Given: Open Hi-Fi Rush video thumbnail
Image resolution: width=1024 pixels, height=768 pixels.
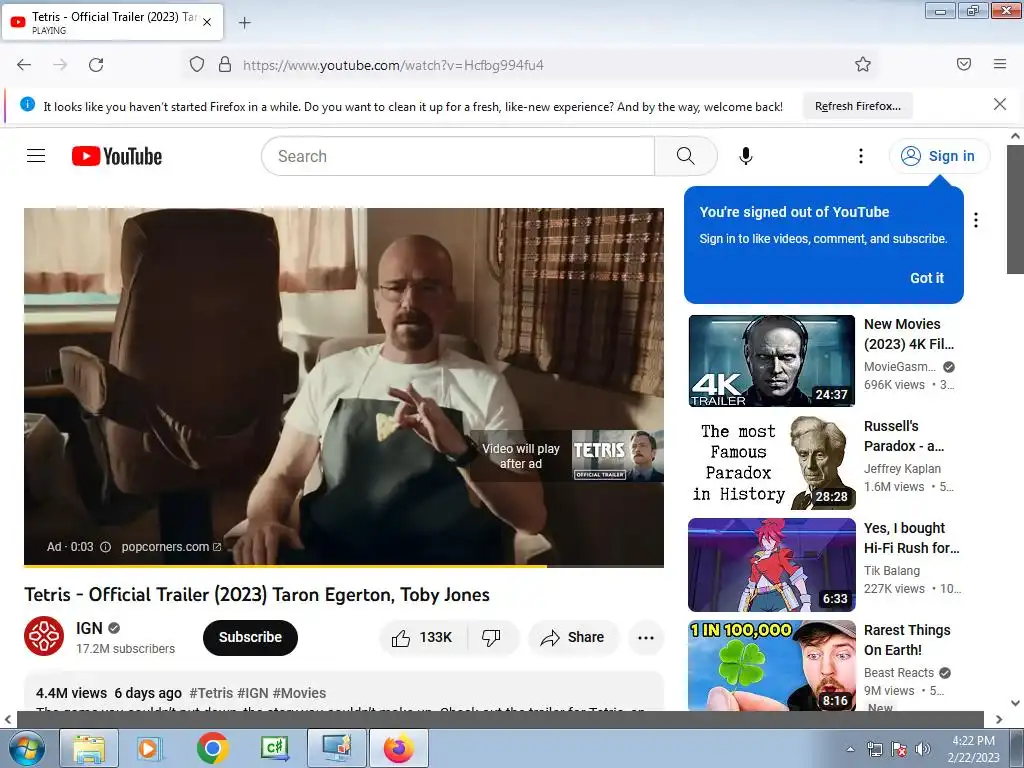Looking at the screenshot, I should click(771, 565).
